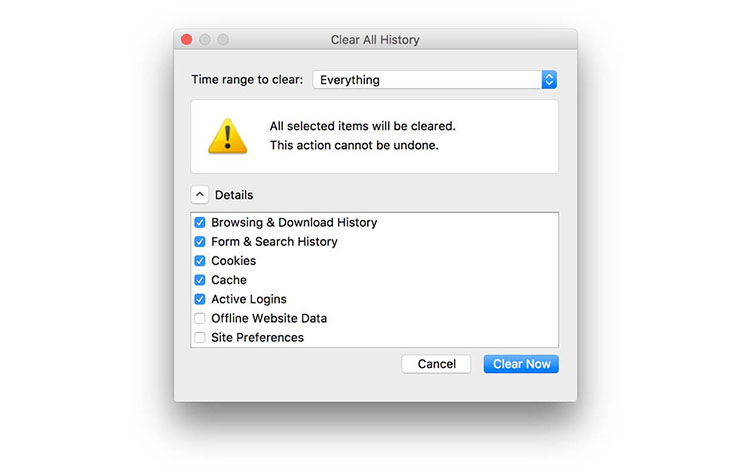Disable the Cookies checkbox
This screenshot has width=750, height=475.
[x=200, y=261]
